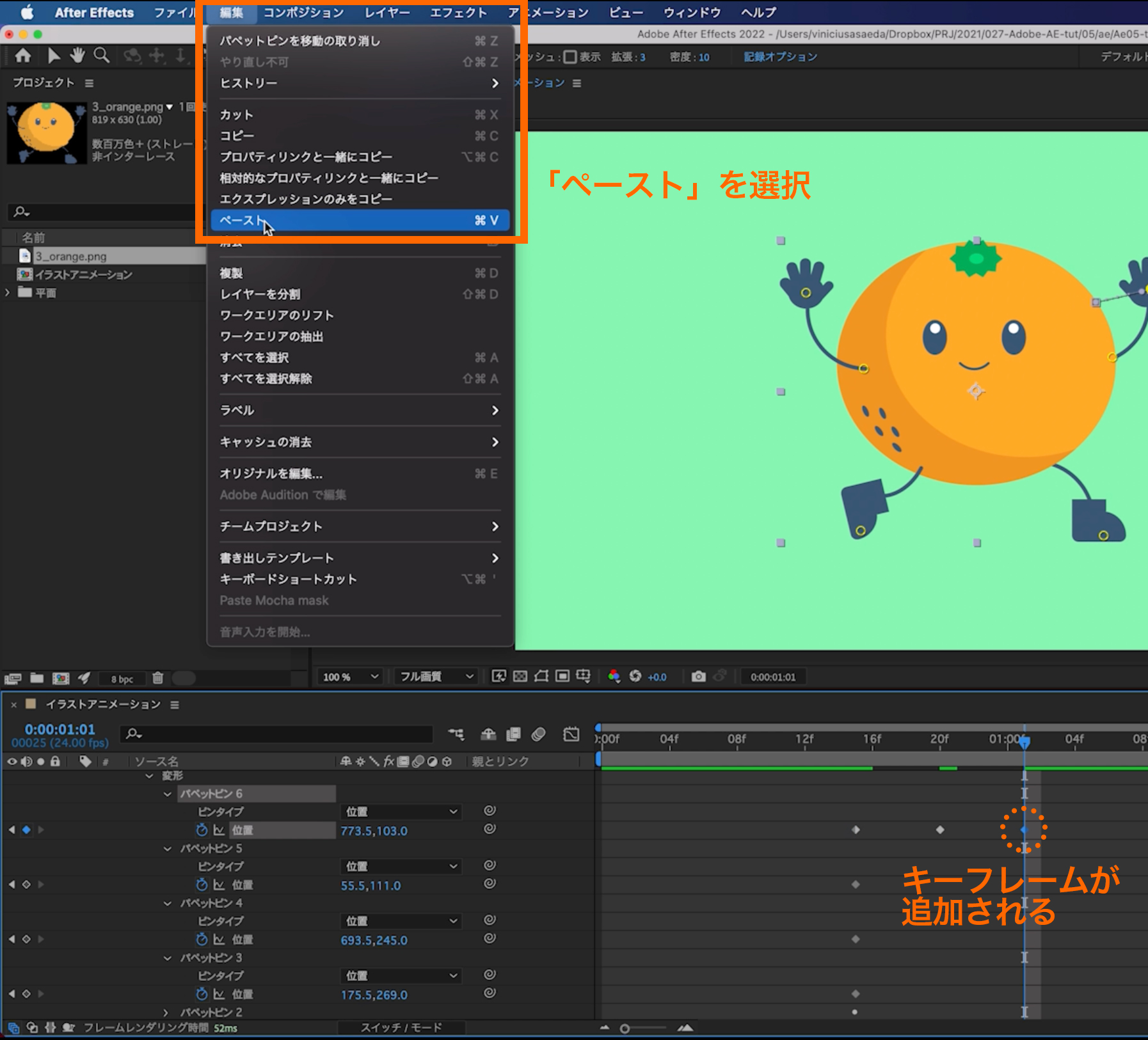Click stopwatch for Puppet Pin 4 position
This screenshot has height=1040, width=1148.
tap(202, 939)
